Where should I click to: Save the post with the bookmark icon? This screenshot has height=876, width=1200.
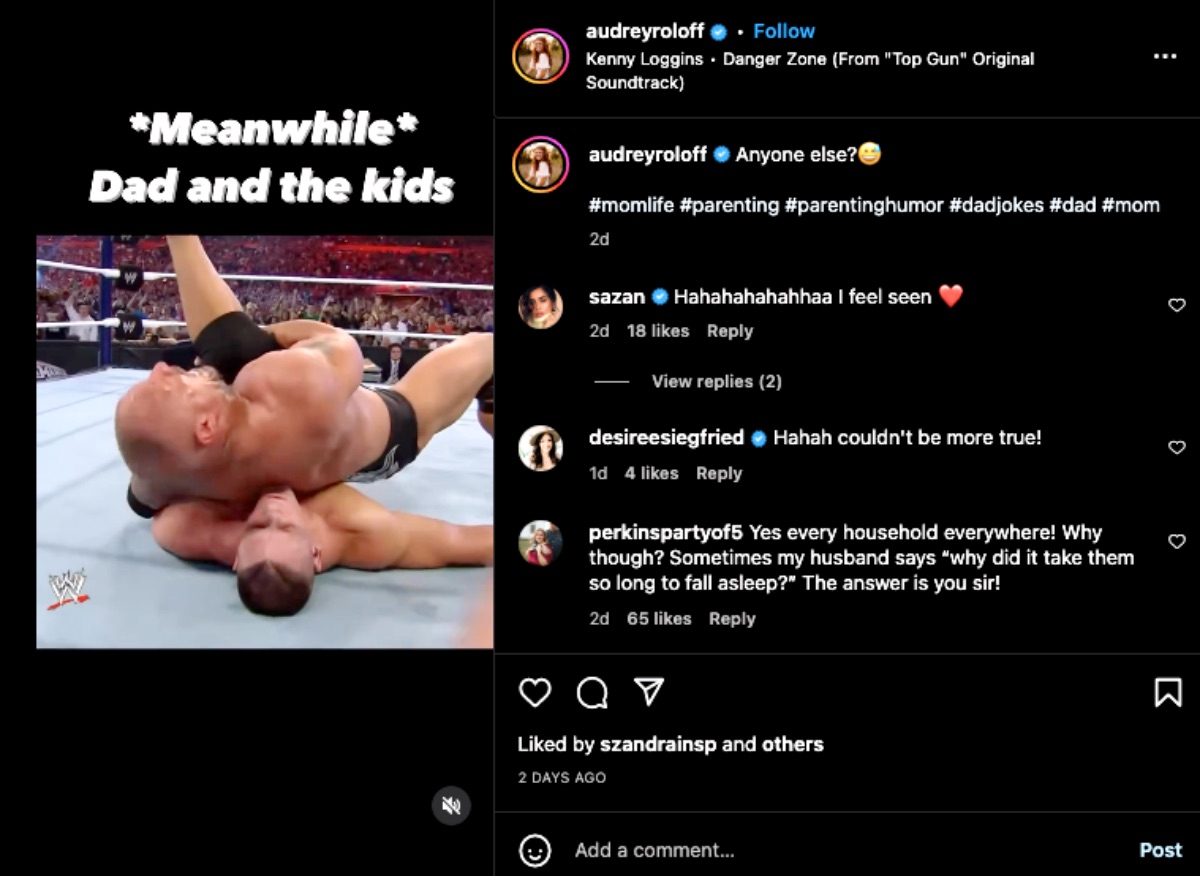[x=1168, y=693]
